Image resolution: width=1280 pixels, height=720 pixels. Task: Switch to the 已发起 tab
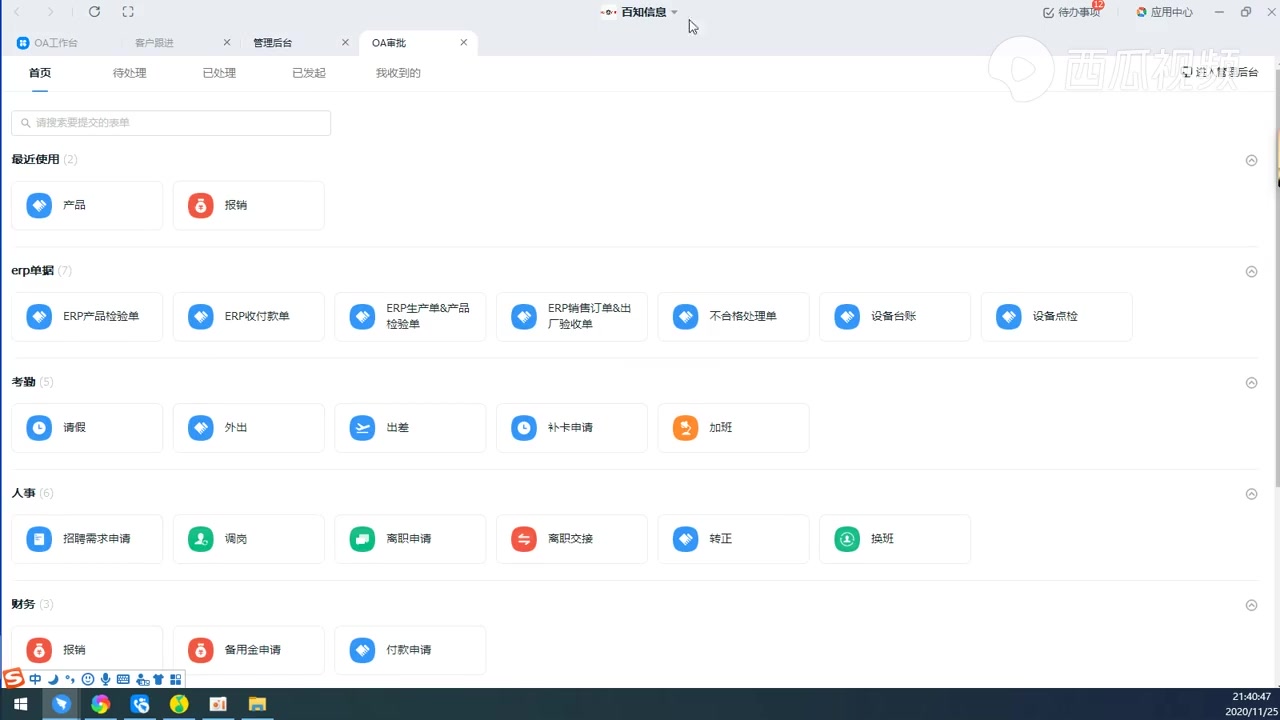tap(309, 73)
